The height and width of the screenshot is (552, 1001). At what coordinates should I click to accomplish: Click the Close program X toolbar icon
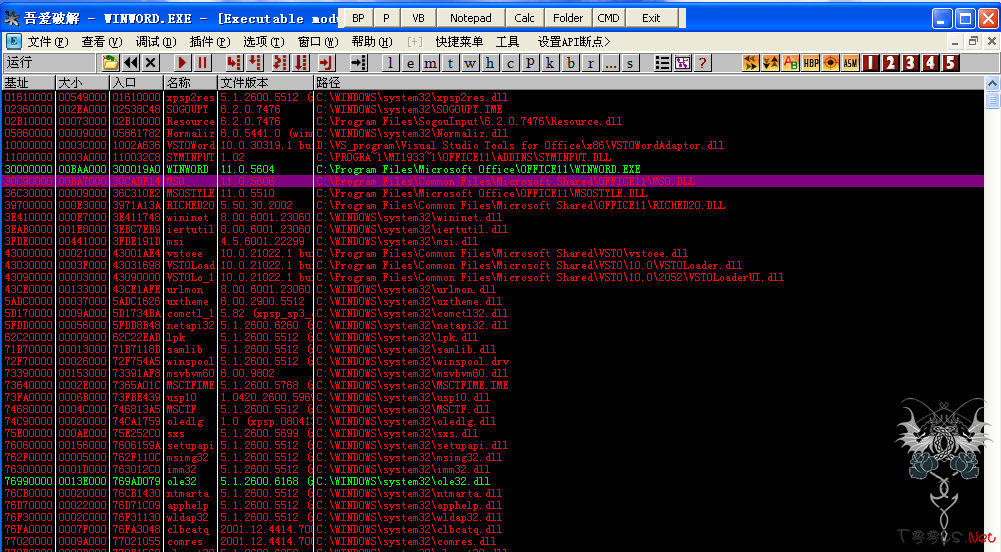click(151, 63)
